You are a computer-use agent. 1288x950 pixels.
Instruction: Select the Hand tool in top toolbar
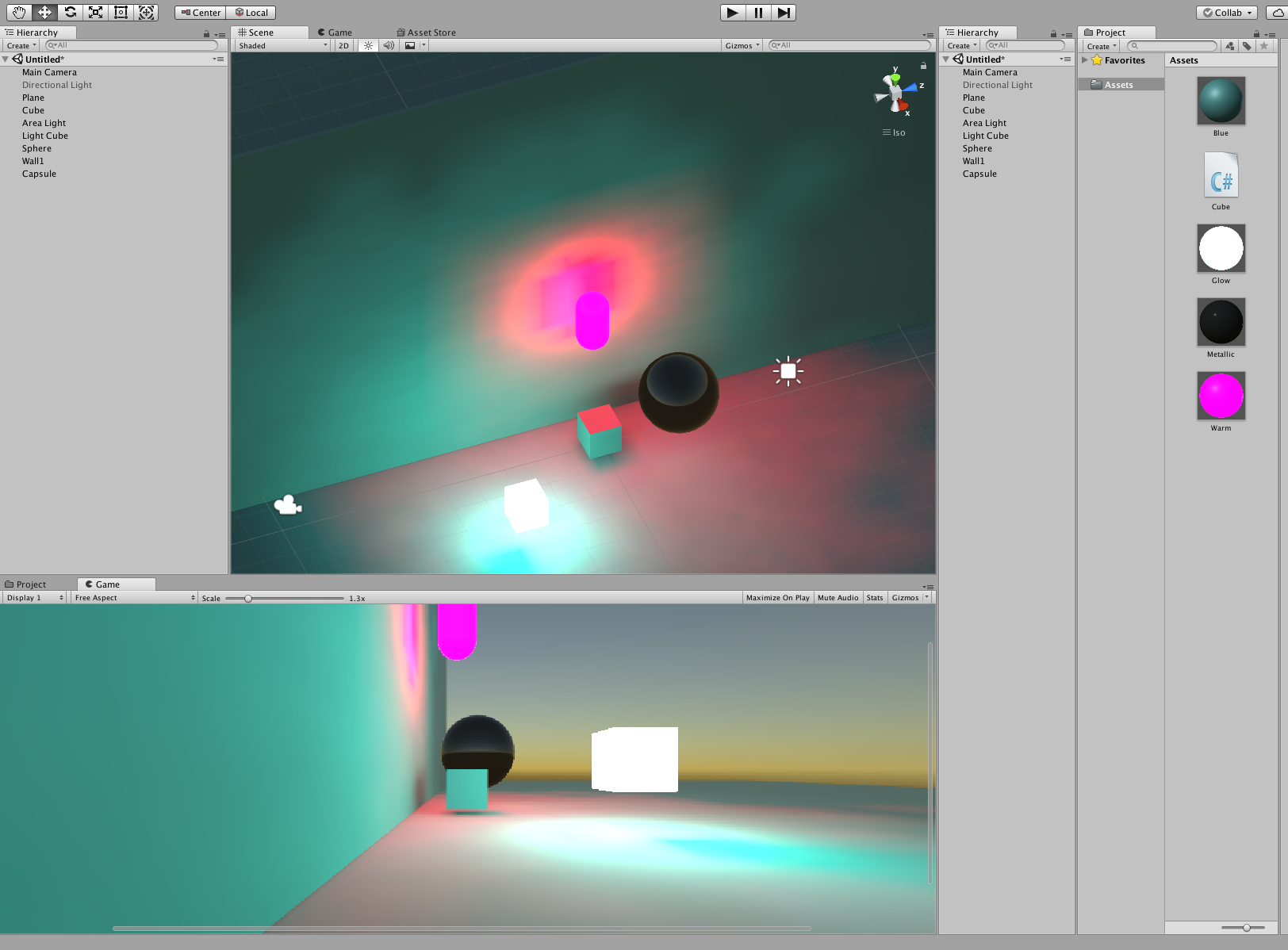coord(19,12)
